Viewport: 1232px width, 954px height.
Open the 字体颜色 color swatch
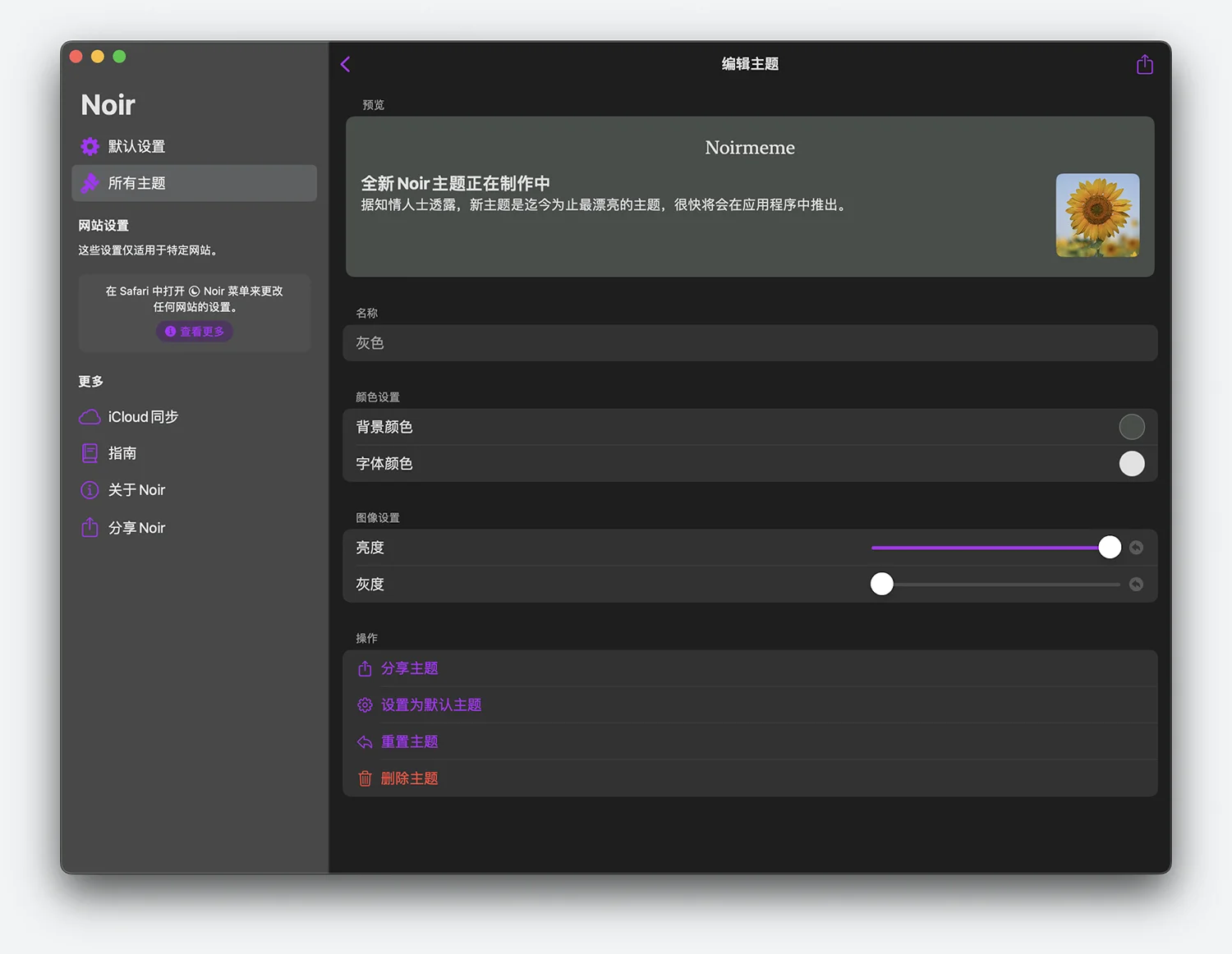pos(1132,464)
